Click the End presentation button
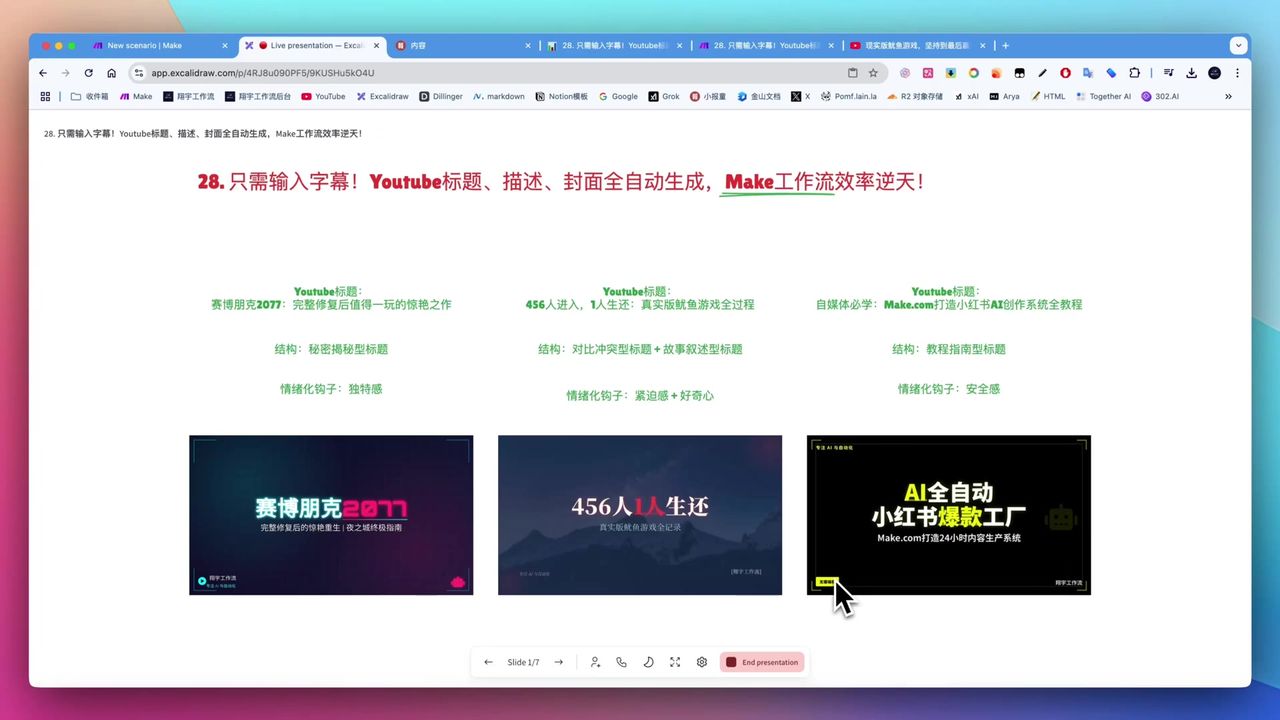The image size is (1280, 720). 762,662
